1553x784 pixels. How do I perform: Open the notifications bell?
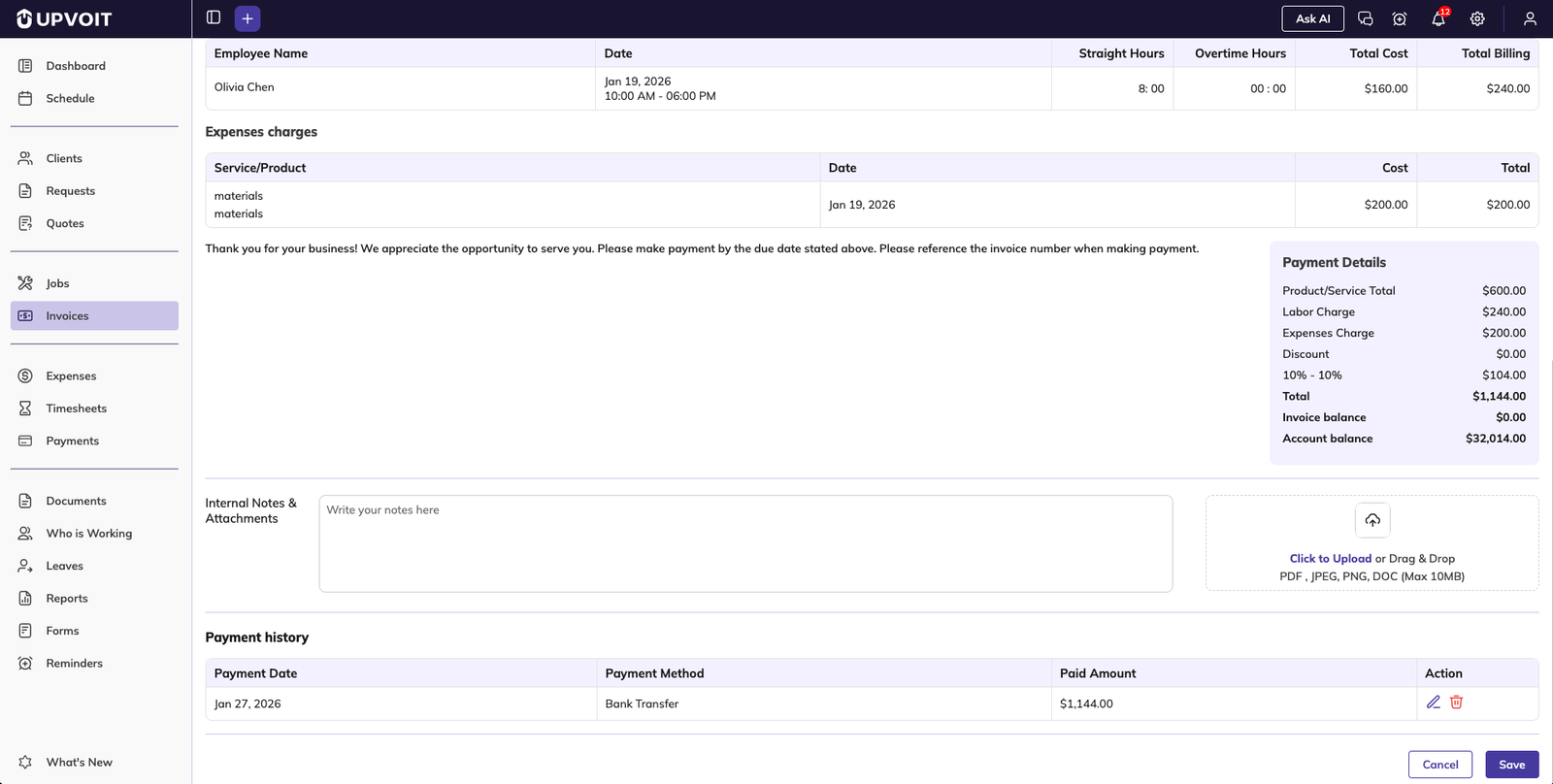1438,18
